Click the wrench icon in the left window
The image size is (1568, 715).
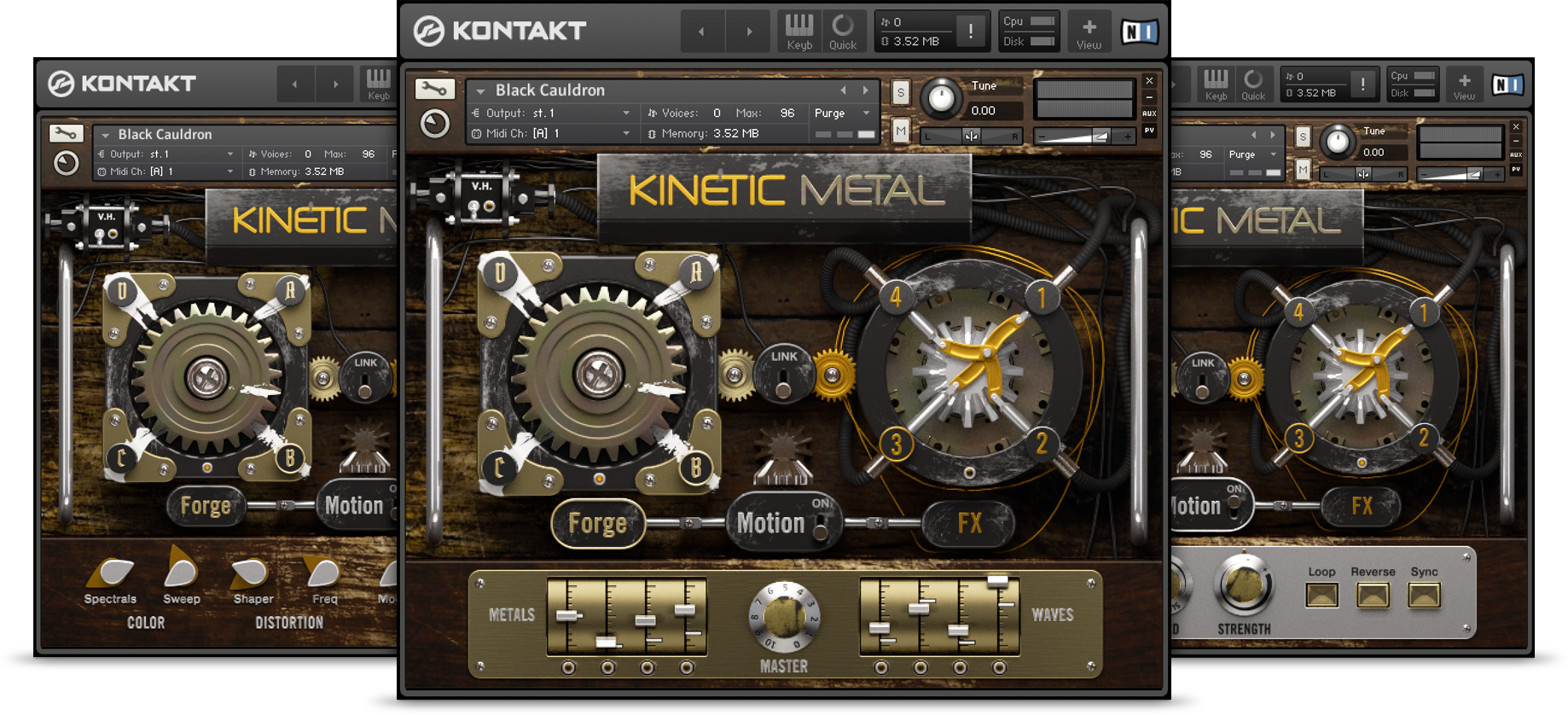click(66, 132)
